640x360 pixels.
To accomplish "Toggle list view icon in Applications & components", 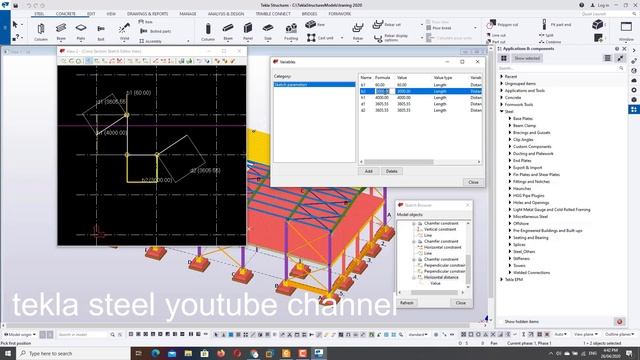I will click(x=607, y=58).
